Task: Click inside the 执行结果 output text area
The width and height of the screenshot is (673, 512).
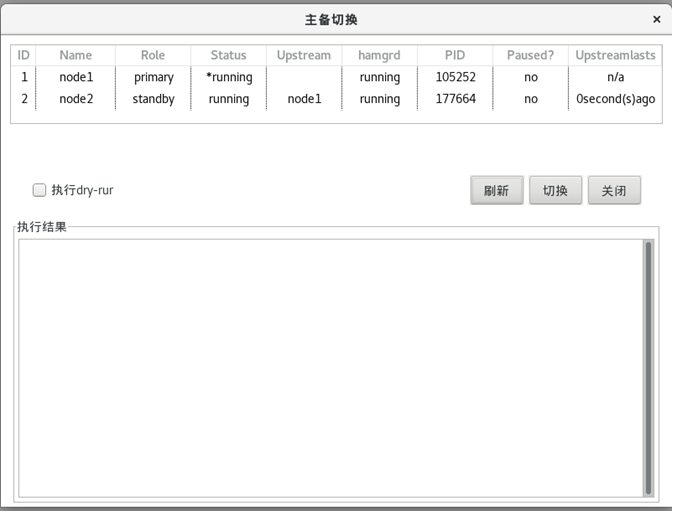Action: 330,367
